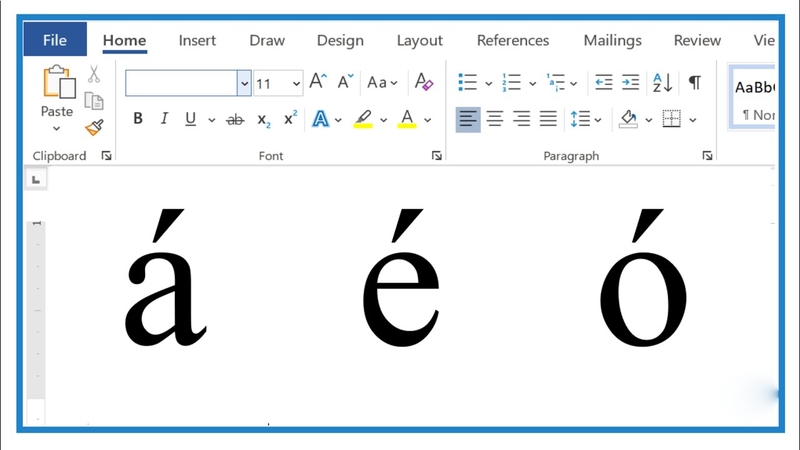Screen dimensions: 800x450
Task: Click the Paste clipboard icon
Action: coord(59,82)
